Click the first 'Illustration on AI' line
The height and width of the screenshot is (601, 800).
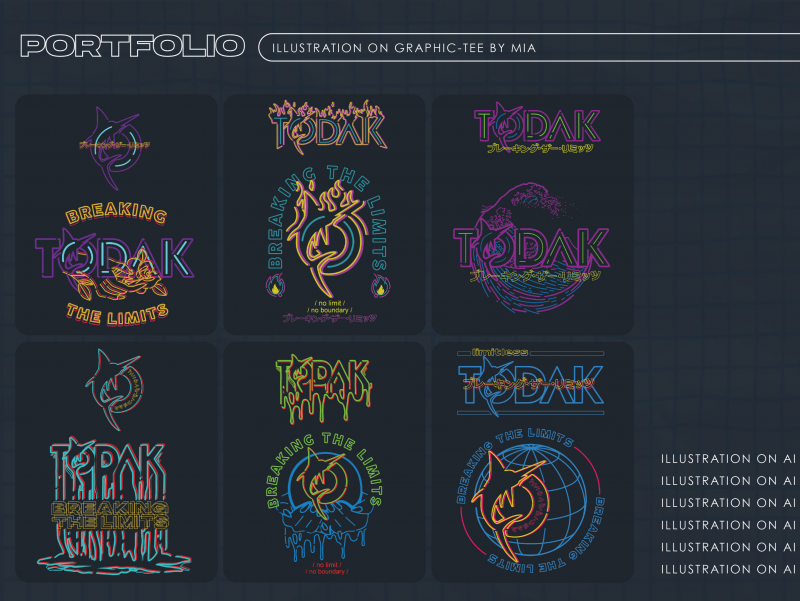tap(729, 459)
